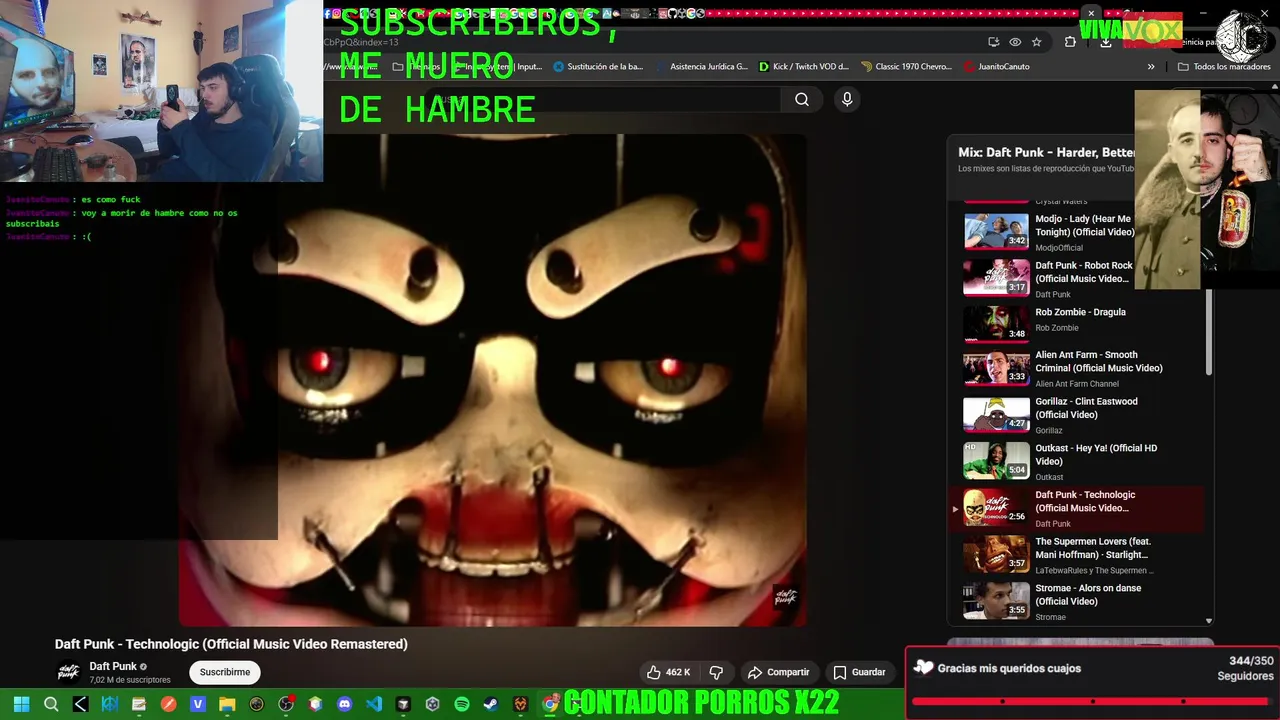
Task: Subscribe using the Suscribirme button
Action: click(225, 672)
